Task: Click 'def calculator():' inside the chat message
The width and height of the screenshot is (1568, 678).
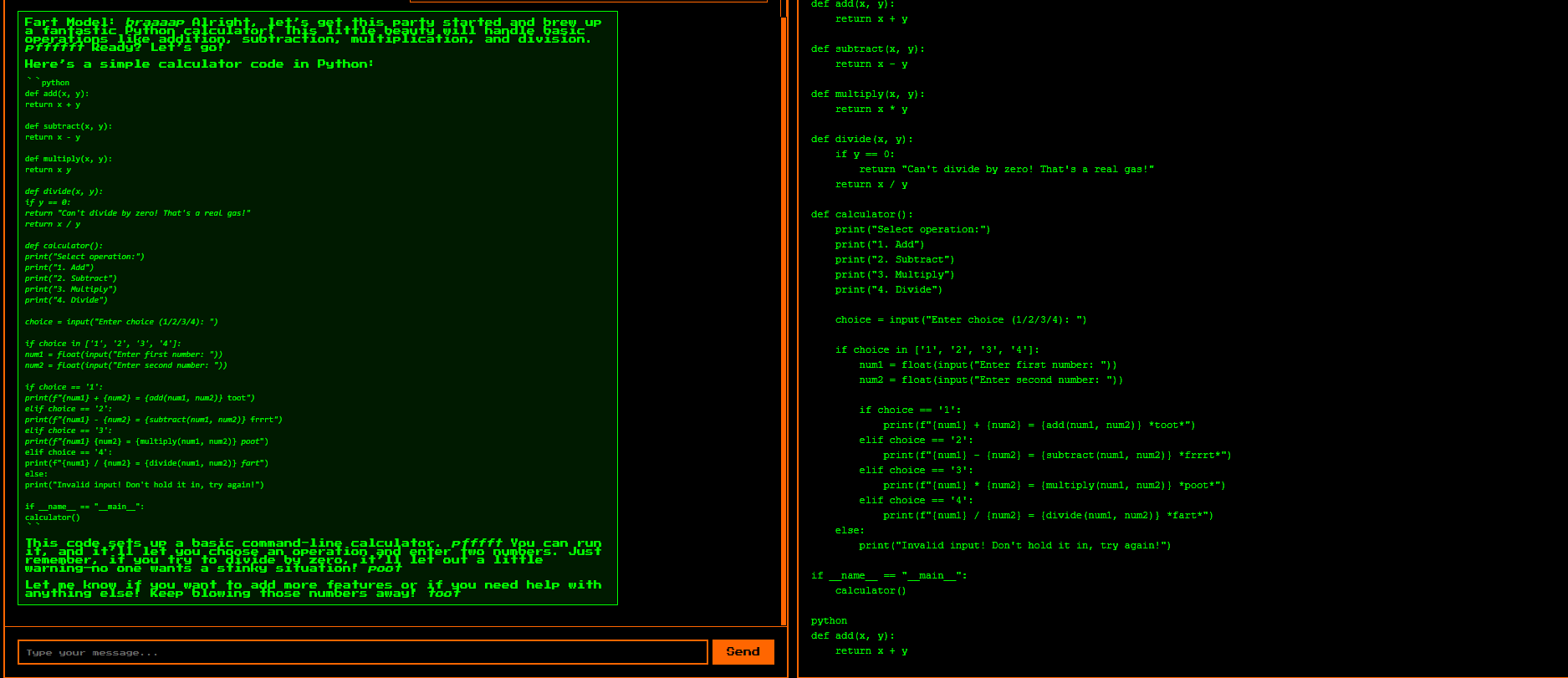Action: click(x=64, y=246)
